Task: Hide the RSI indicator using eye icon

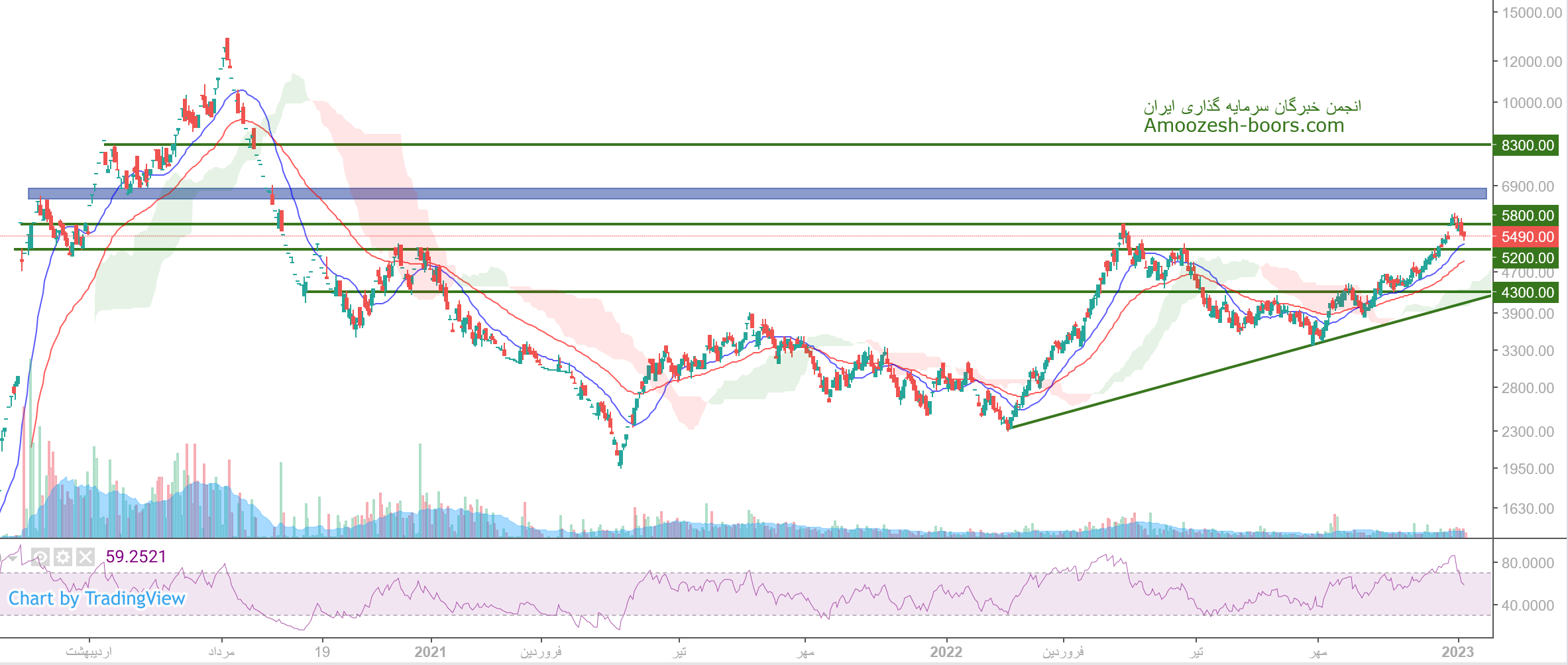Action: point(40,557)
